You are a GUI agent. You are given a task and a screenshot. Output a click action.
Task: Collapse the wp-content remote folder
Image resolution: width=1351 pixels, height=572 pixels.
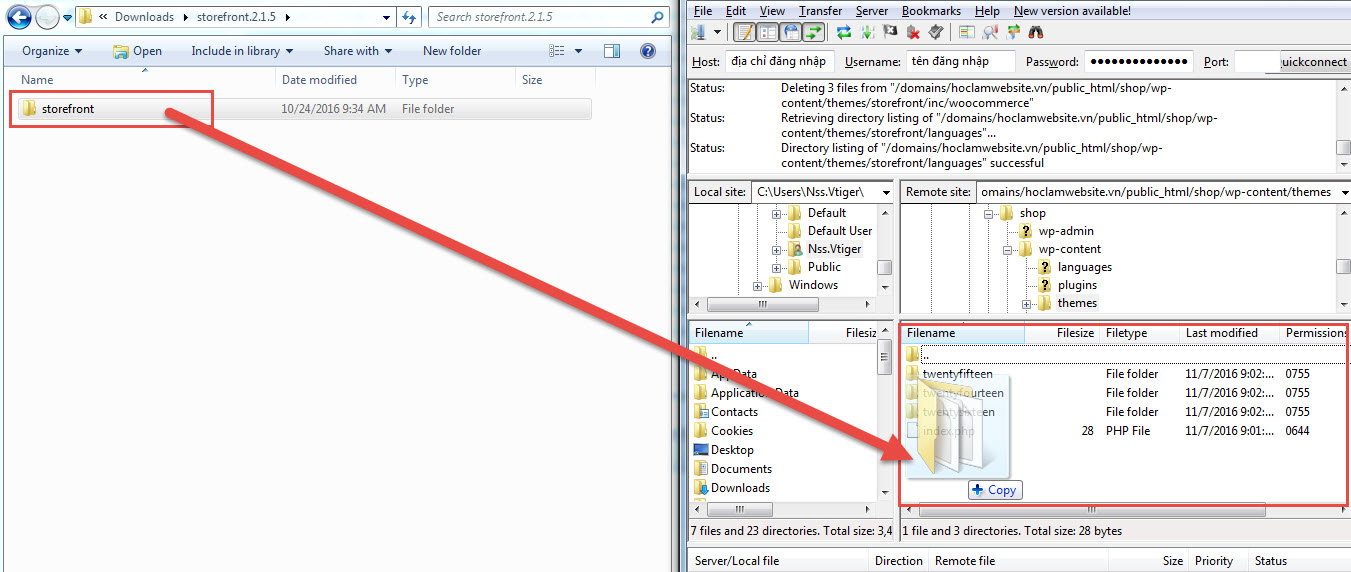1008,249
